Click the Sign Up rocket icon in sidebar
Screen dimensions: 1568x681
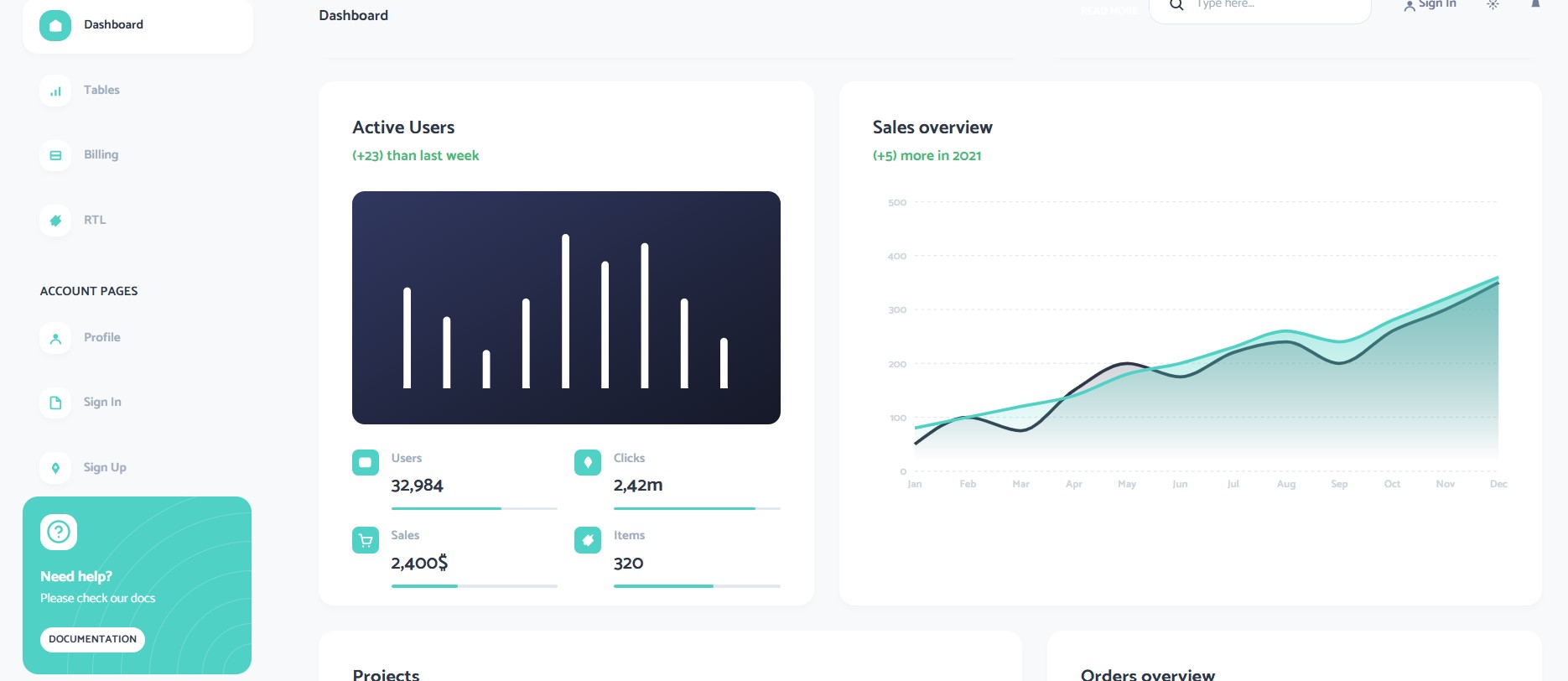[55, 468]
